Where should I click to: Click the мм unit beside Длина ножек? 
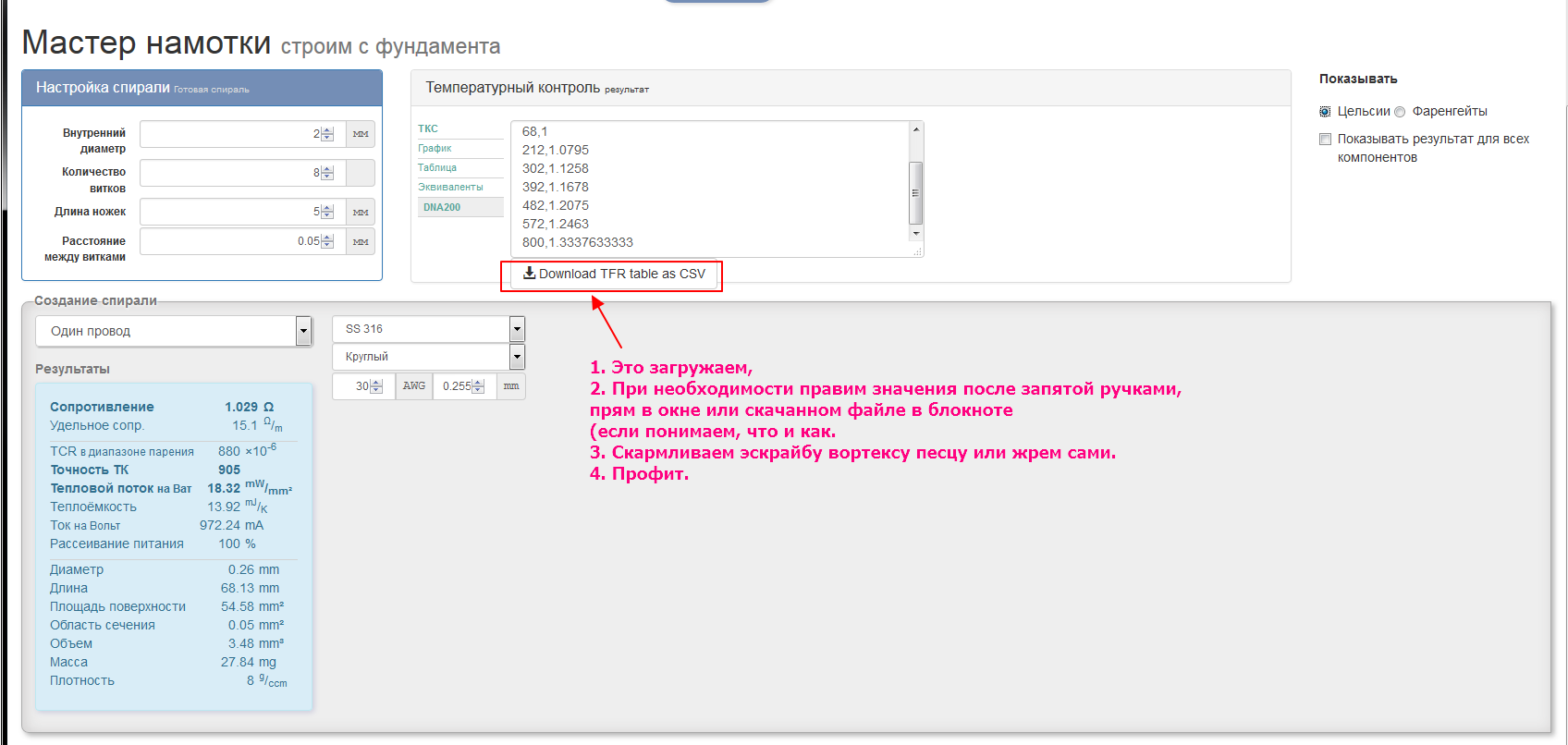point(361,212)
